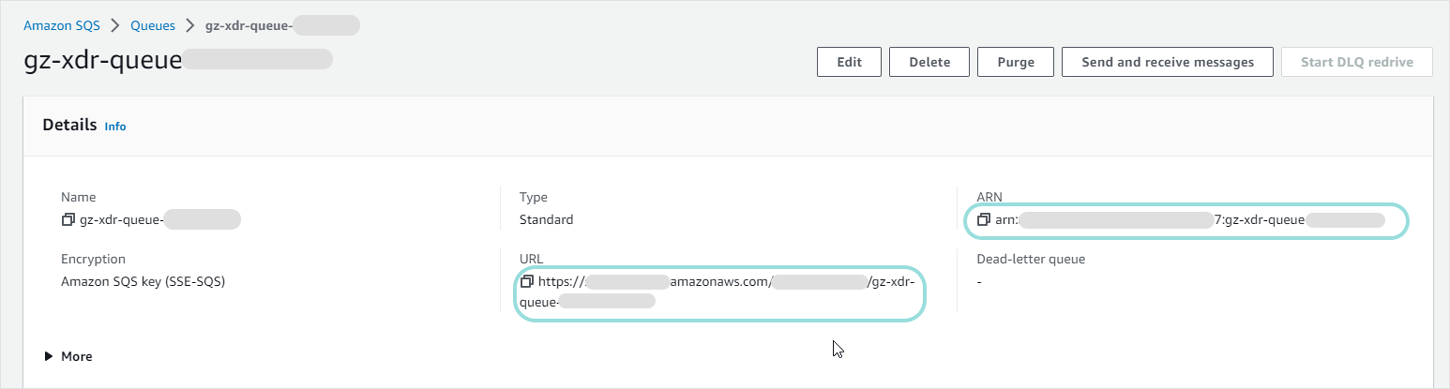Click the current queue breadcrumb item

point(282,25)
